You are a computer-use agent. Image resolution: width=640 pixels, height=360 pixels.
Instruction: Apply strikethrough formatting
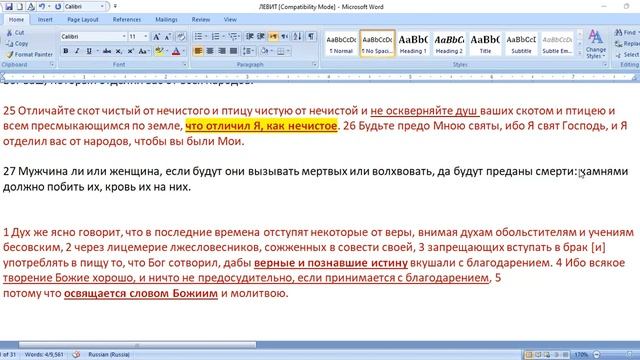107,51
